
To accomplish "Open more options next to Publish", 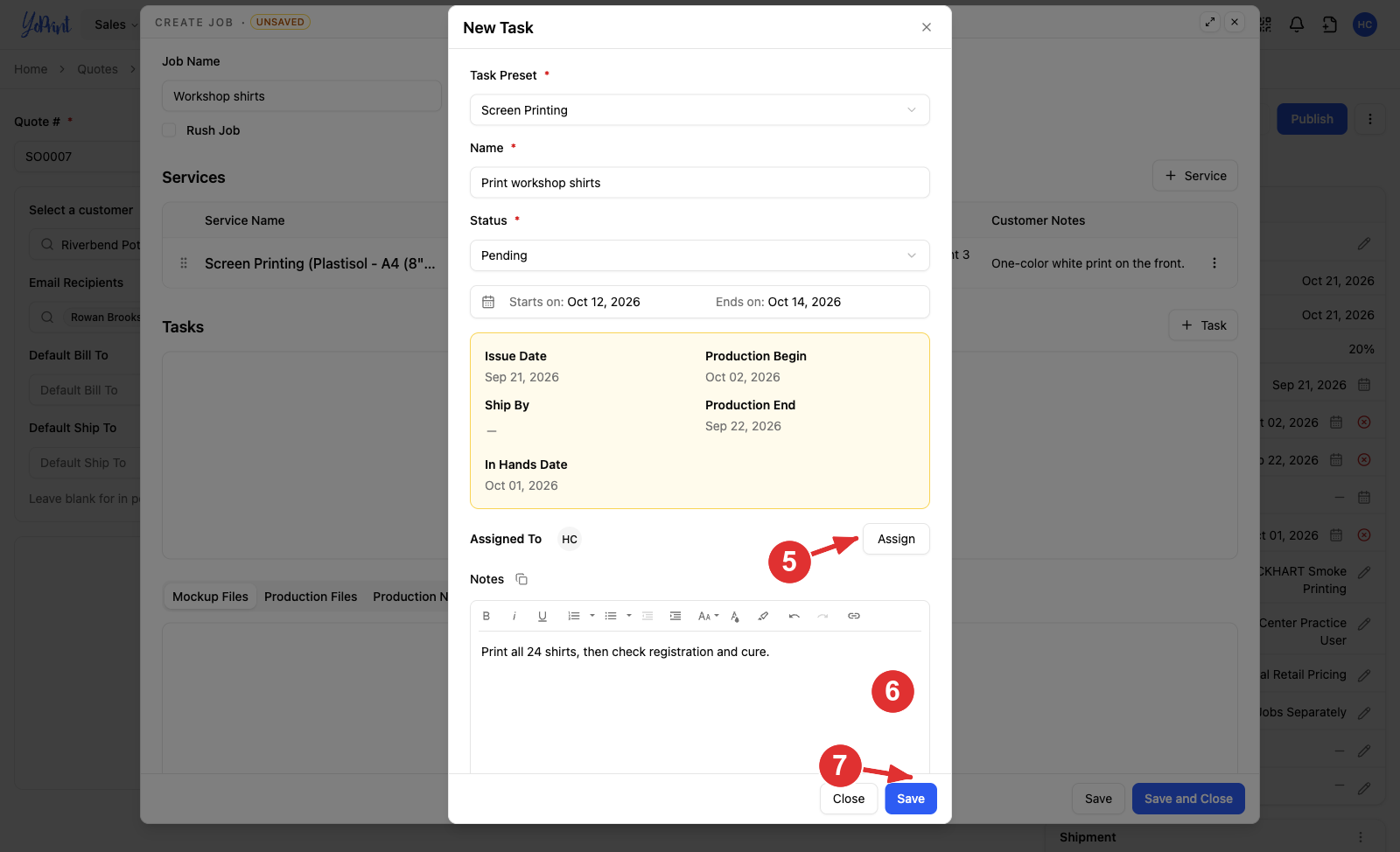I will pos(1370,119).
